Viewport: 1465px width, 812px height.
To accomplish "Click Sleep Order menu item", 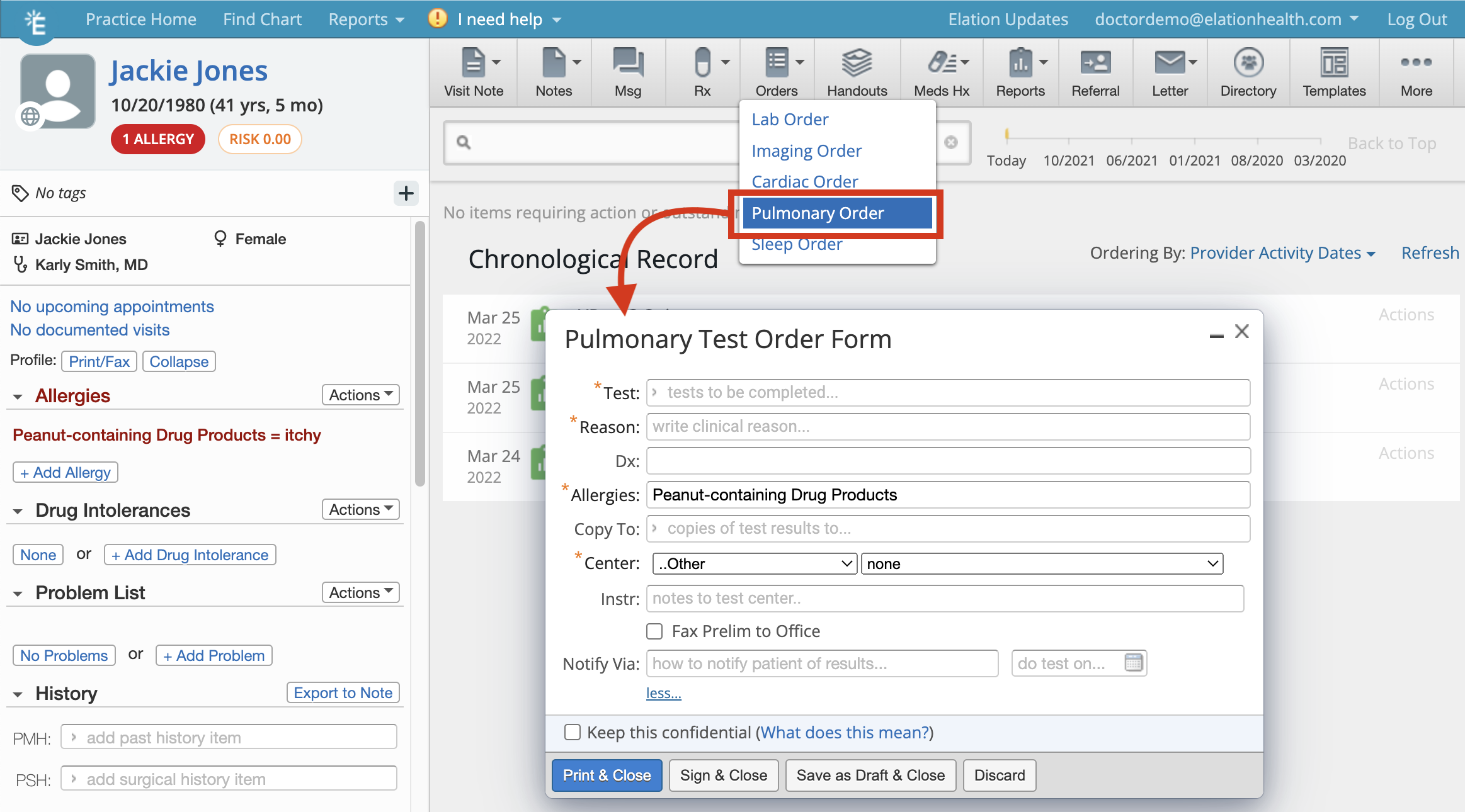I will (796, 244).
